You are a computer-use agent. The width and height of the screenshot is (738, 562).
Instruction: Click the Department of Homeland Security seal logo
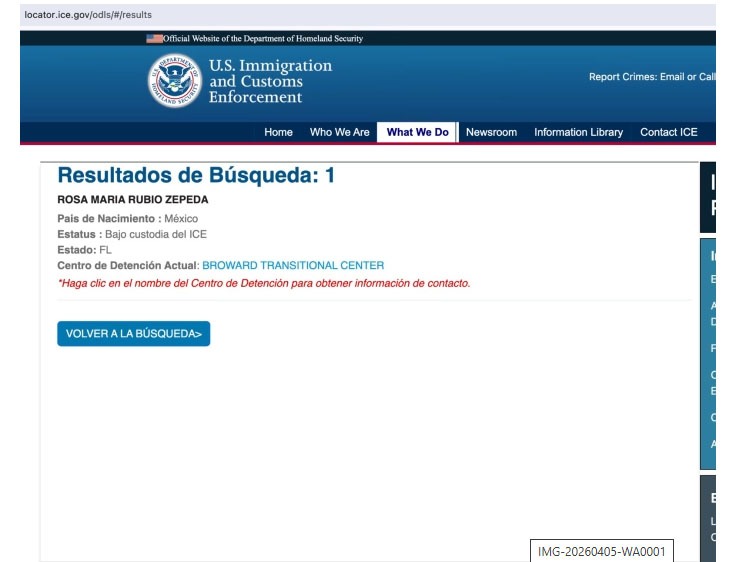tap(174, 81)
